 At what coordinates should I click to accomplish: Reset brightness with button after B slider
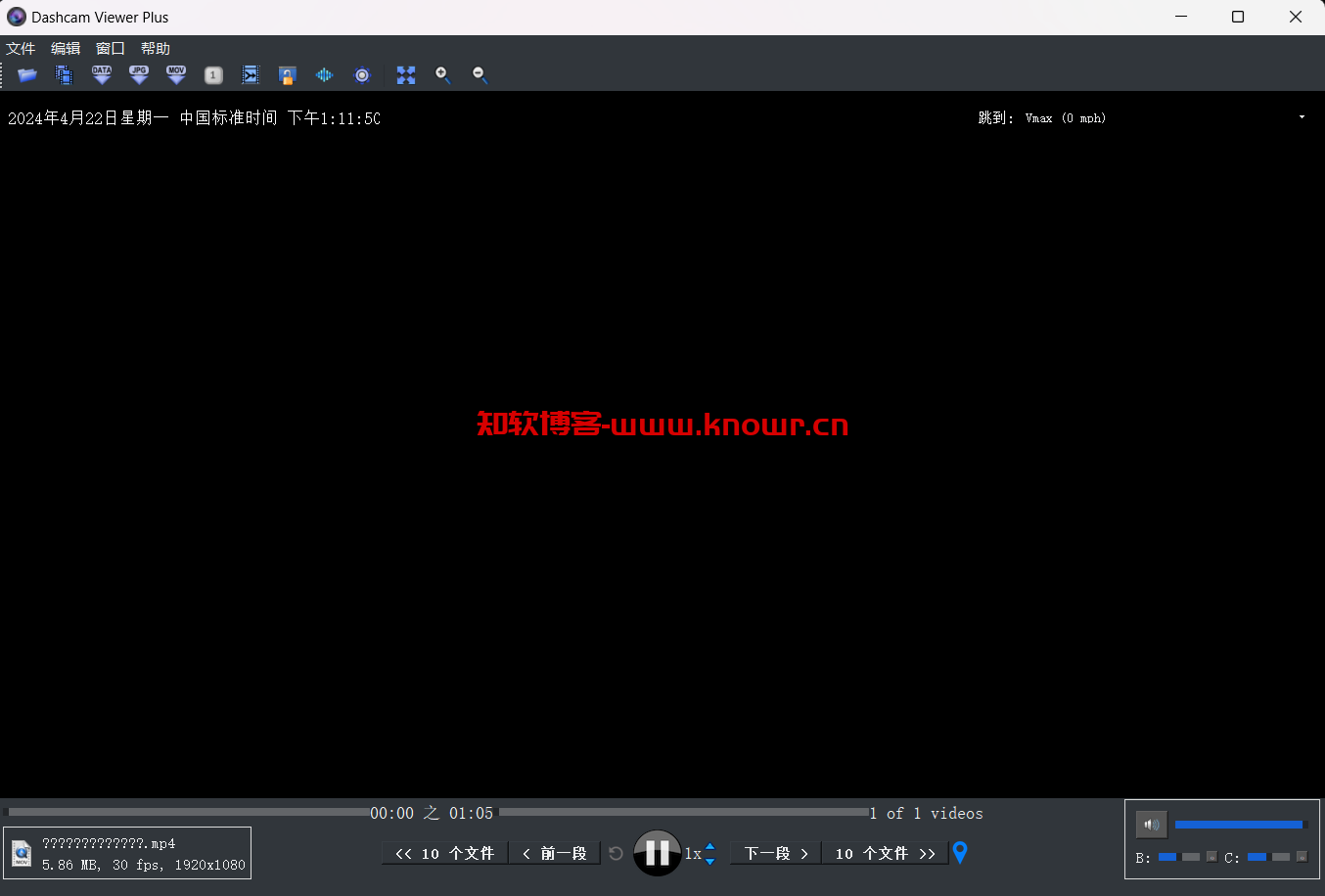click(x=1211, y=857)
